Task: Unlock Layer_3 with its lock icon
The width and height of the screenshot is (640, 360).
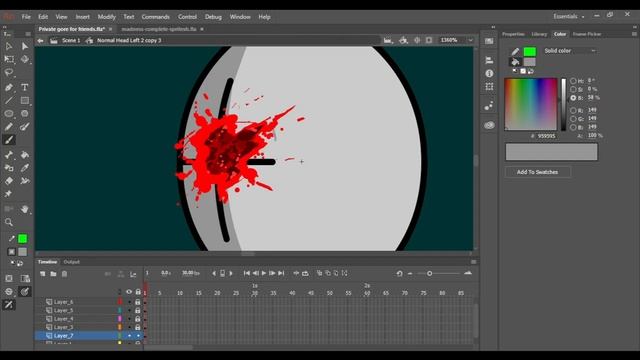Action: [138, 327]
